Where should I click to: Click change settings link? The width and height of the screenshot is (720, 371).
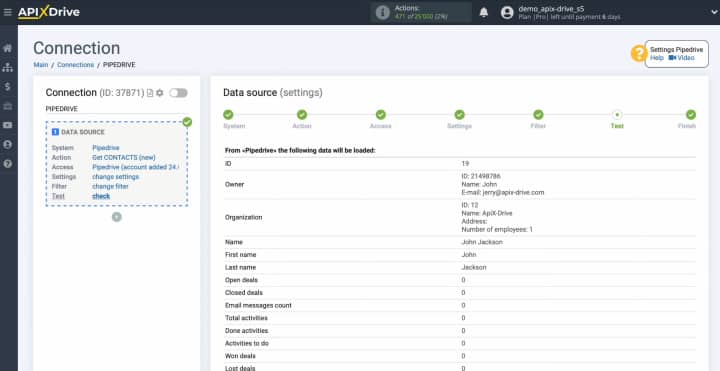[x=115, y=177]
